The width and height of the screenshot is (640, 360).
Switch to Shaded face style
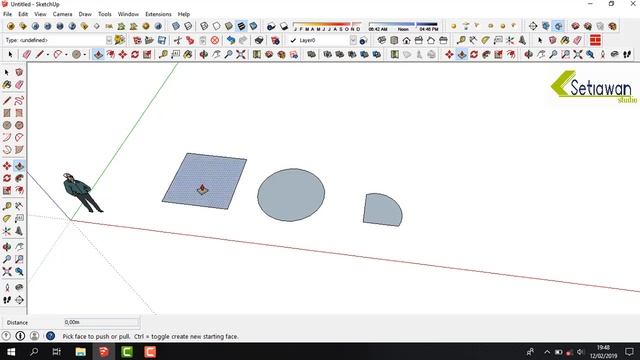229,26
